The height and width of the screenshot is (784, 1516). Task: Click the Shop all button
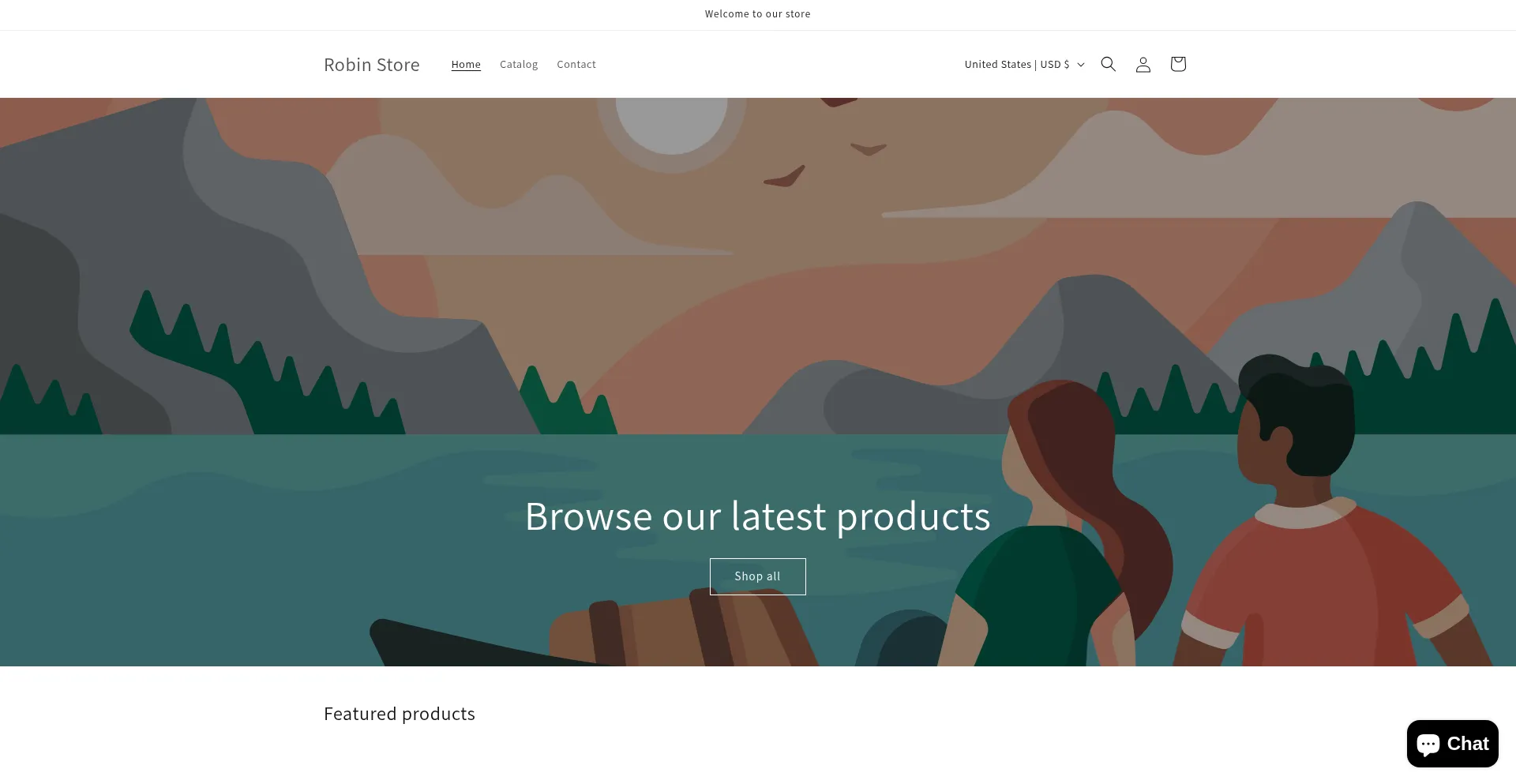(x=758, y=576)
